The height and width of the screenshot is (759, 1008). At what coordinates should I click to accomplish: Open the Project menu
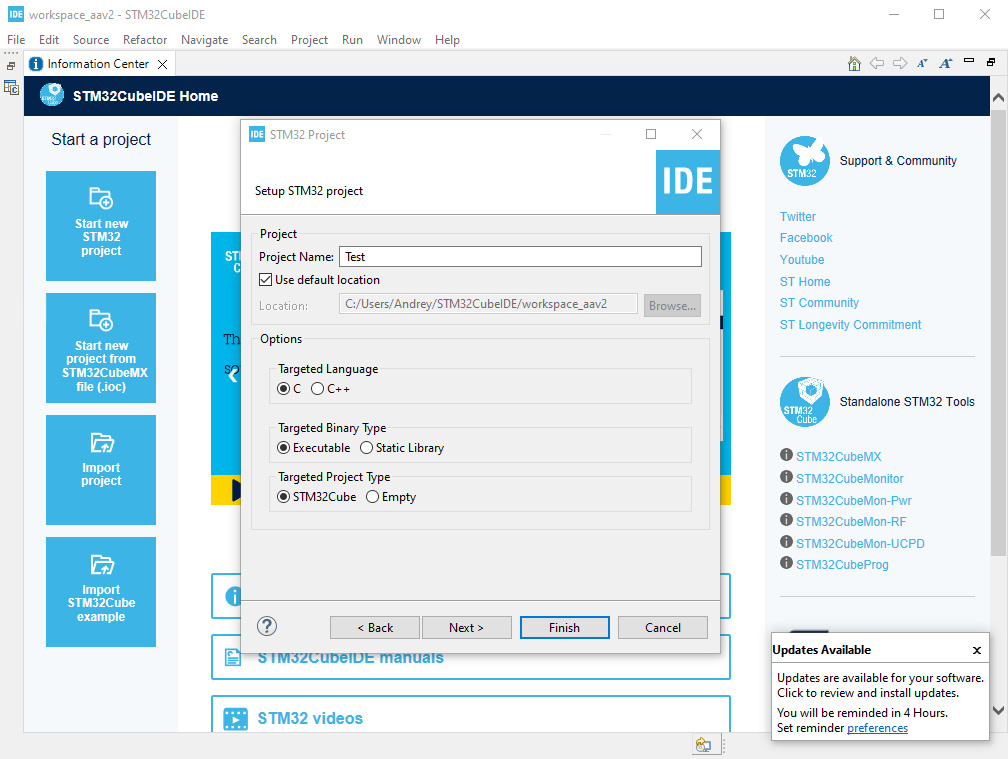(309, 40)
